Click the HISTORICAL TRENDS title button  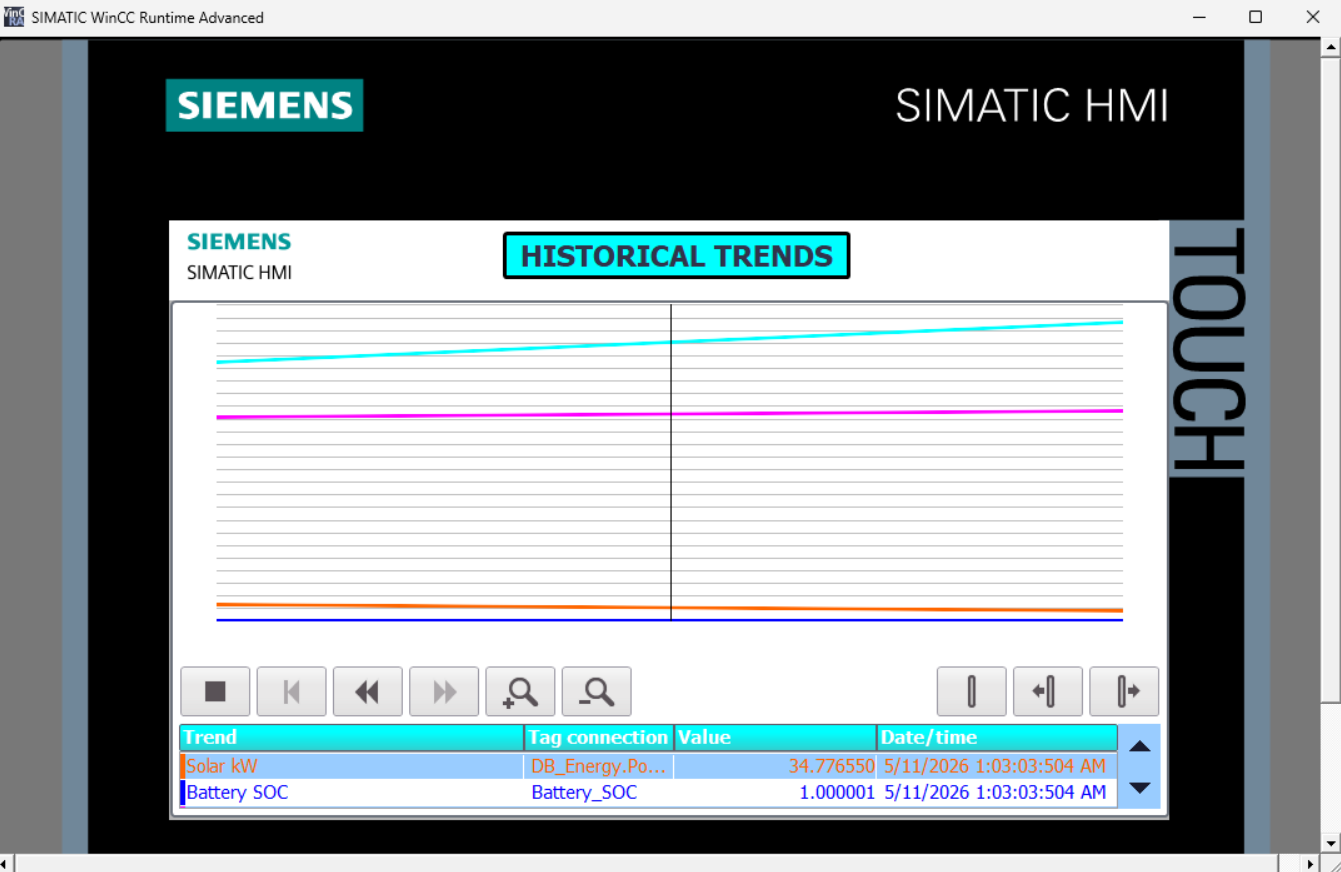[x=676, y=256]
